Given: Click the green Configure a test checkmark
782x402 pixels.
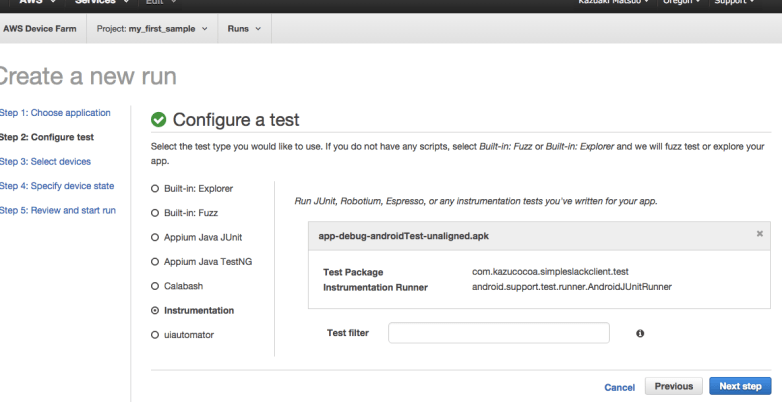Looking at the screenshot, I should 158,120.
